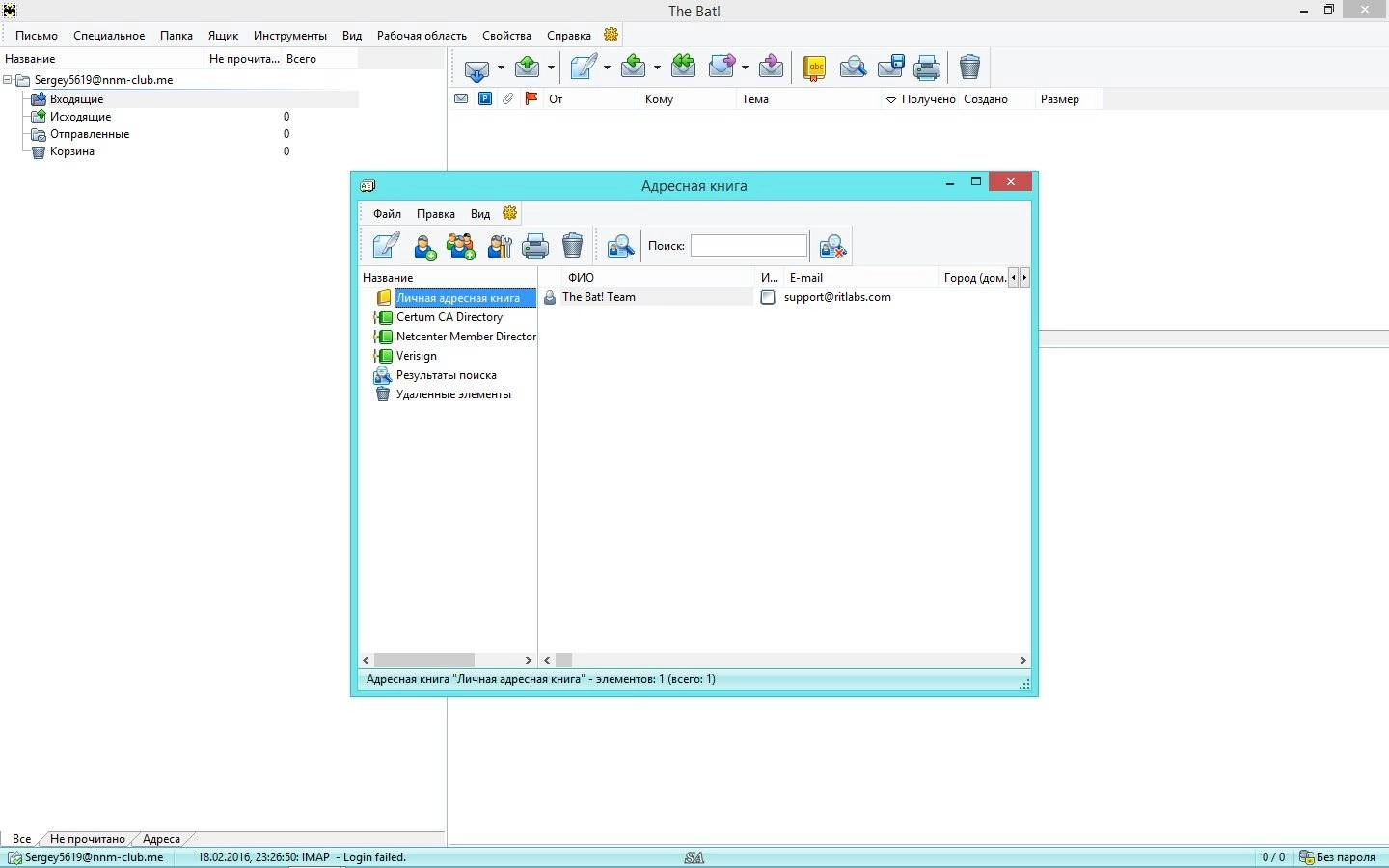The width and height of the screenshot is (1389, 868).
Task: Click the SA indicator in status bar
Action: [694, 857]
